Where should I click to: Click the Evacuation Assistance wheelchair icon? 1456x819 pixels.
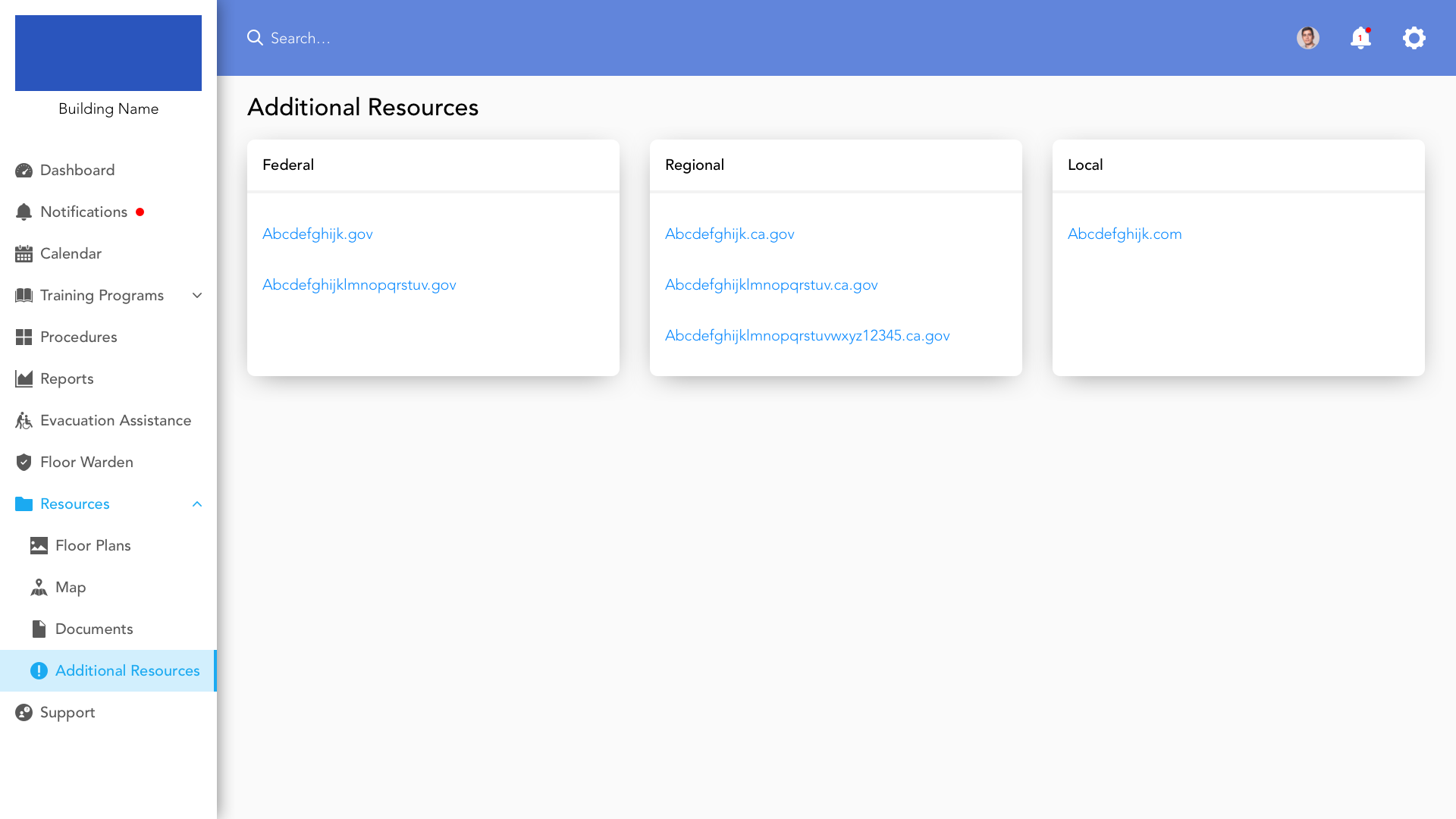(x=24, y=421)
